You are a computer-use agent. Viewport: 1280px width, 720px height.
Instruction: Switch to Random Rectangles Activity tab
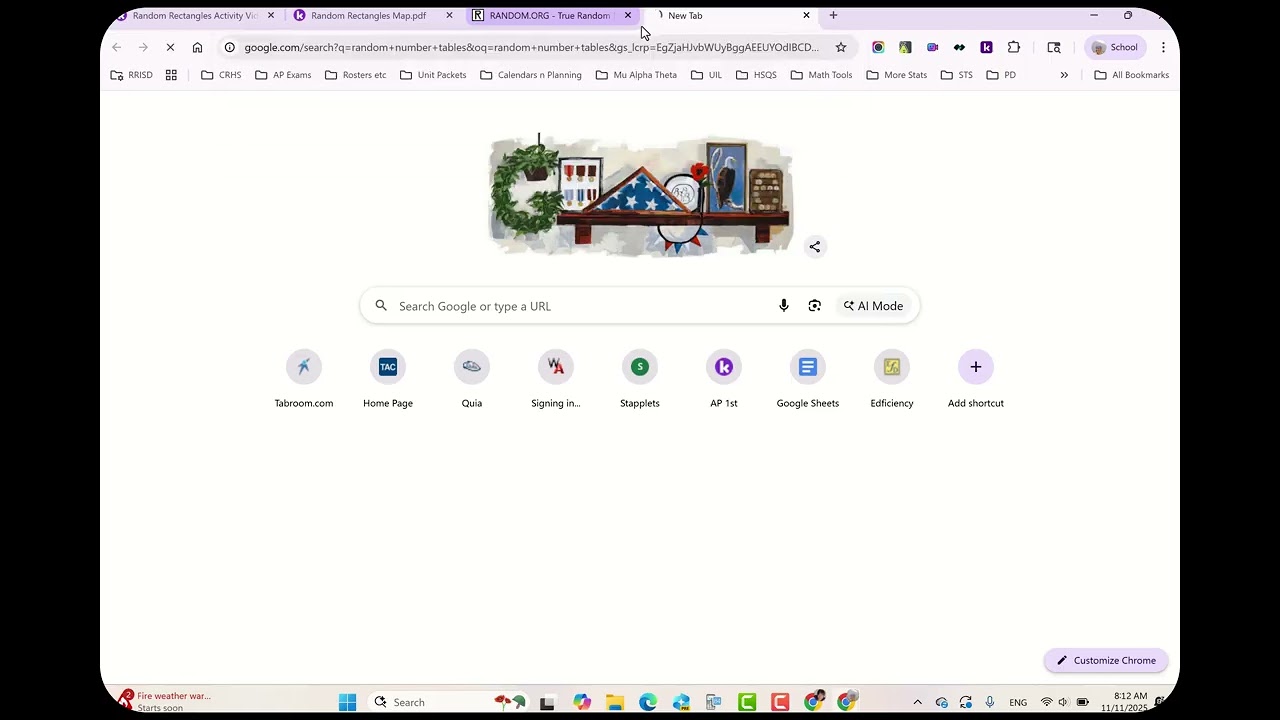click(195, 15)
